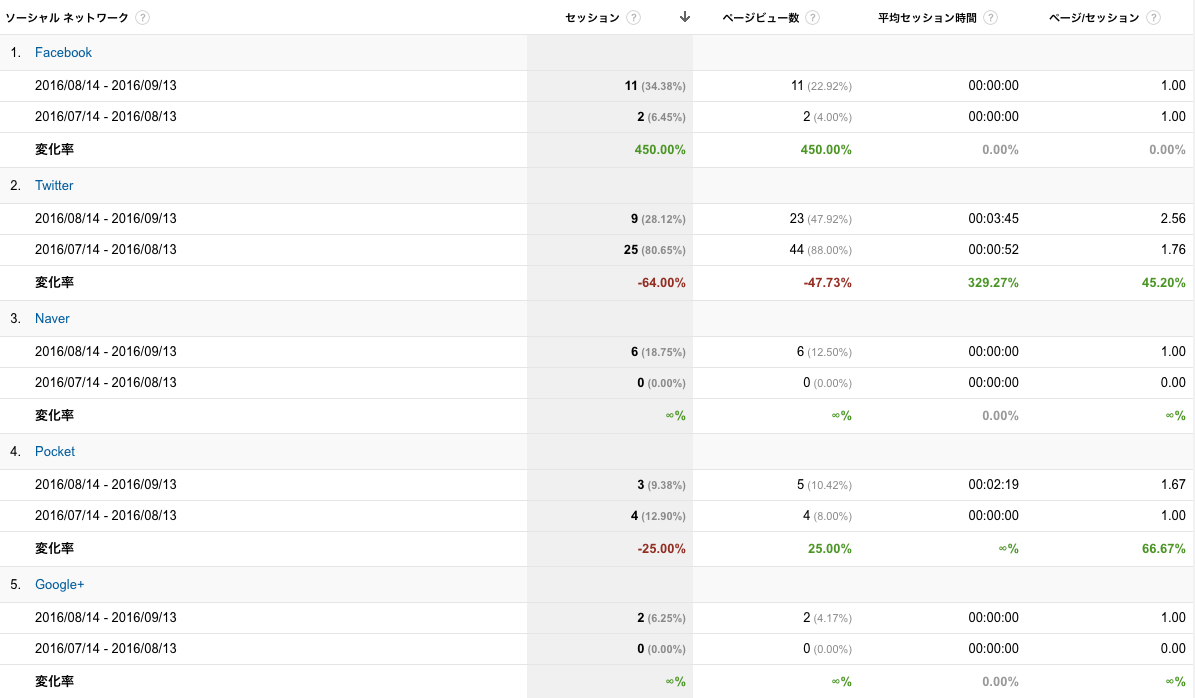Select Pocket pageviews change 25.00%
This screenshot has height=698, width=1195.
pyautogui.click(x=830, y=549)
